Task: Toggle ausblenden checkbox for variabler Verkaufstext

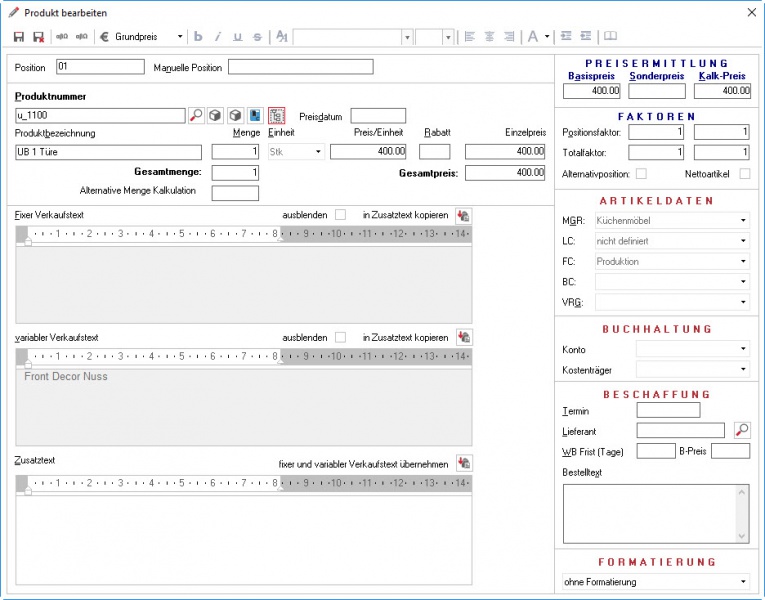Action: point(341,337)
